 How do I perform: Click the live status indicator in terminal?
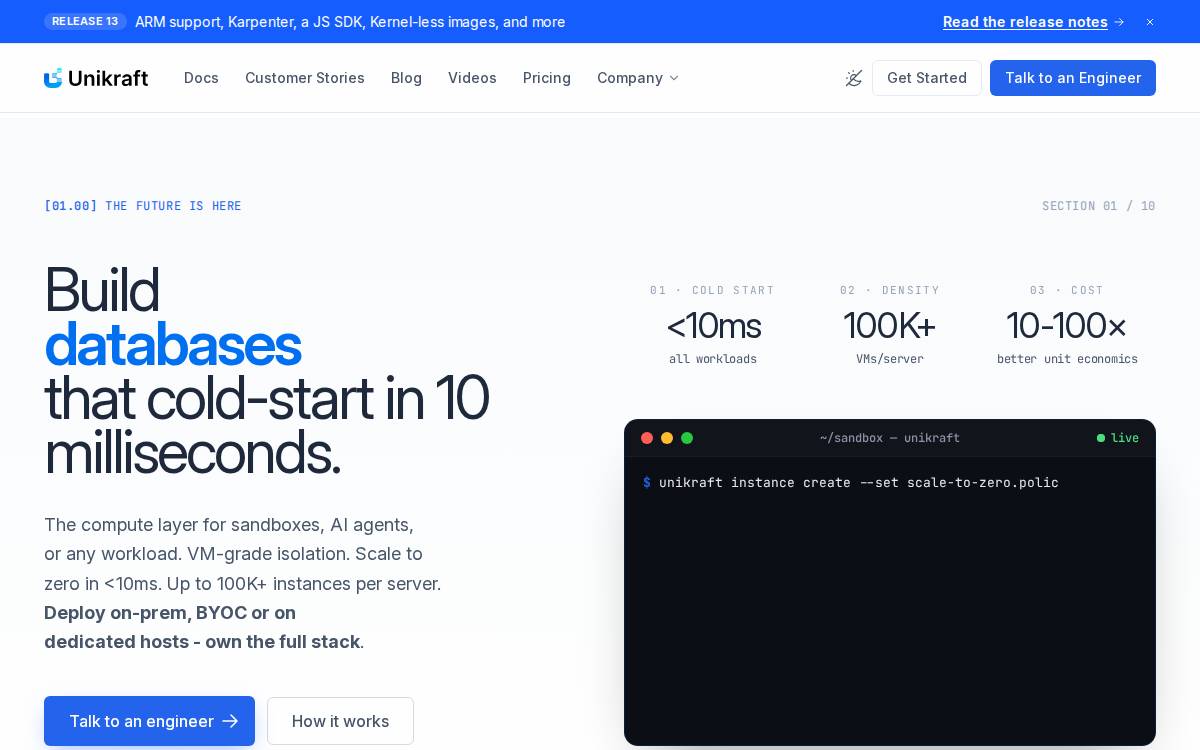1118,438
